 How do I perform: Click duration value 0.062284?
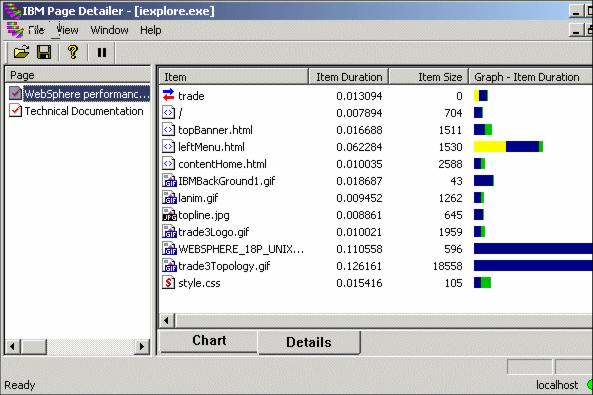pyautogui.click(x=359, y=147)
